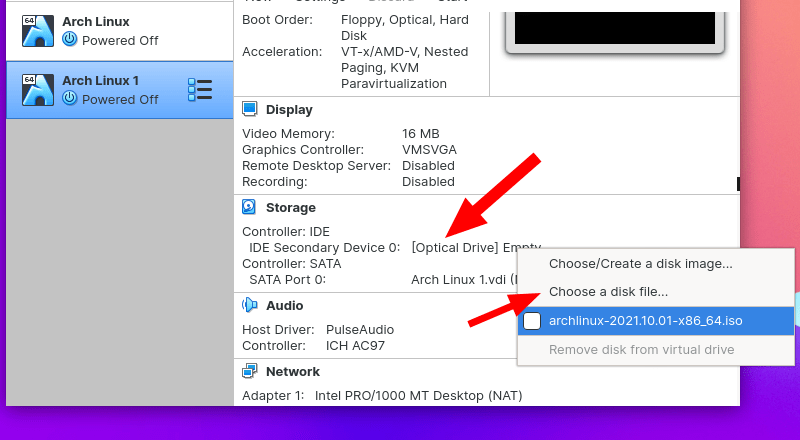Open the Arch Linux 1 machine tools menu
800x440 pixels.
[200, 90]
